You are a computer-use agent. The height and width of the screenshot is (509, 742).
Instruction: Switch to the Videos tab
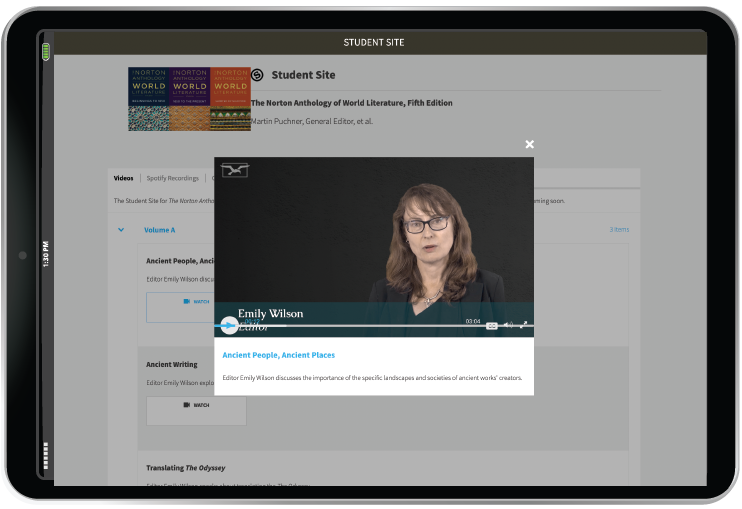click(124, 178)
